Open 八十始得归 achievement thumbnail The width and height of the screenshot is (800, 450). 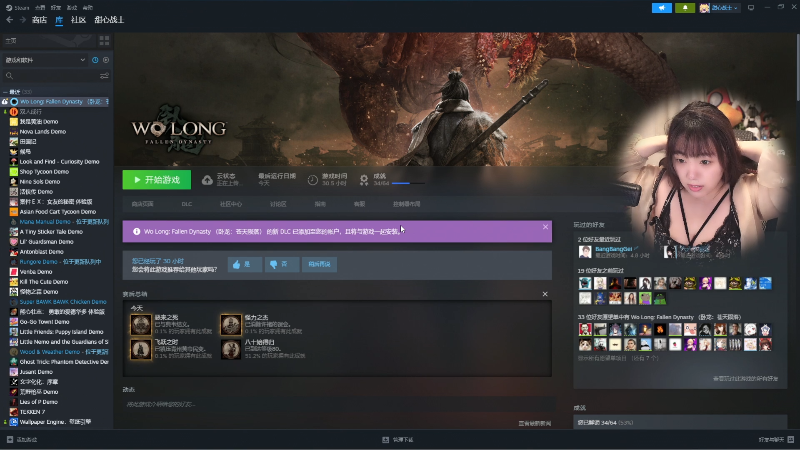pos(231,349)
